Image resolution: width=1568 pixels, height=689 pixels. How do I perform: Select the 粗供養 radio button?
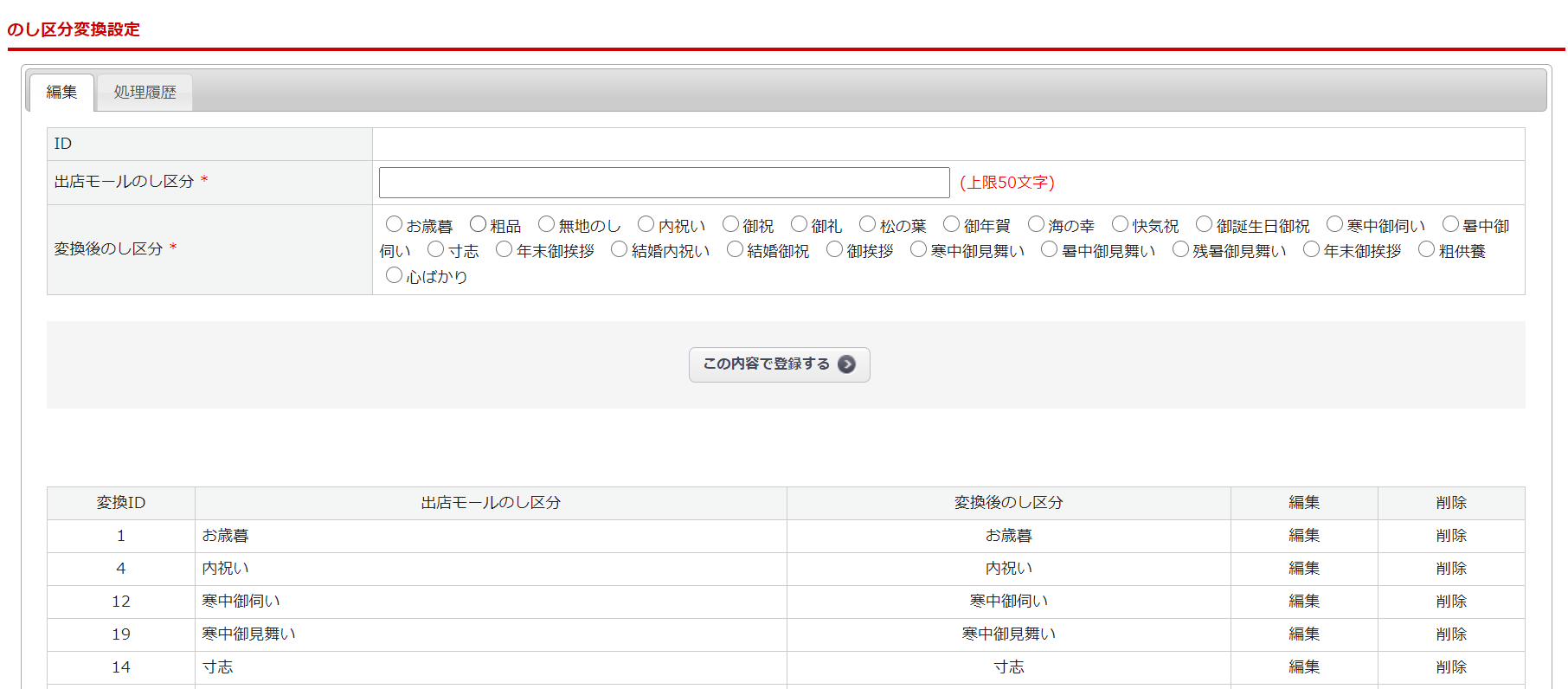1426,250
